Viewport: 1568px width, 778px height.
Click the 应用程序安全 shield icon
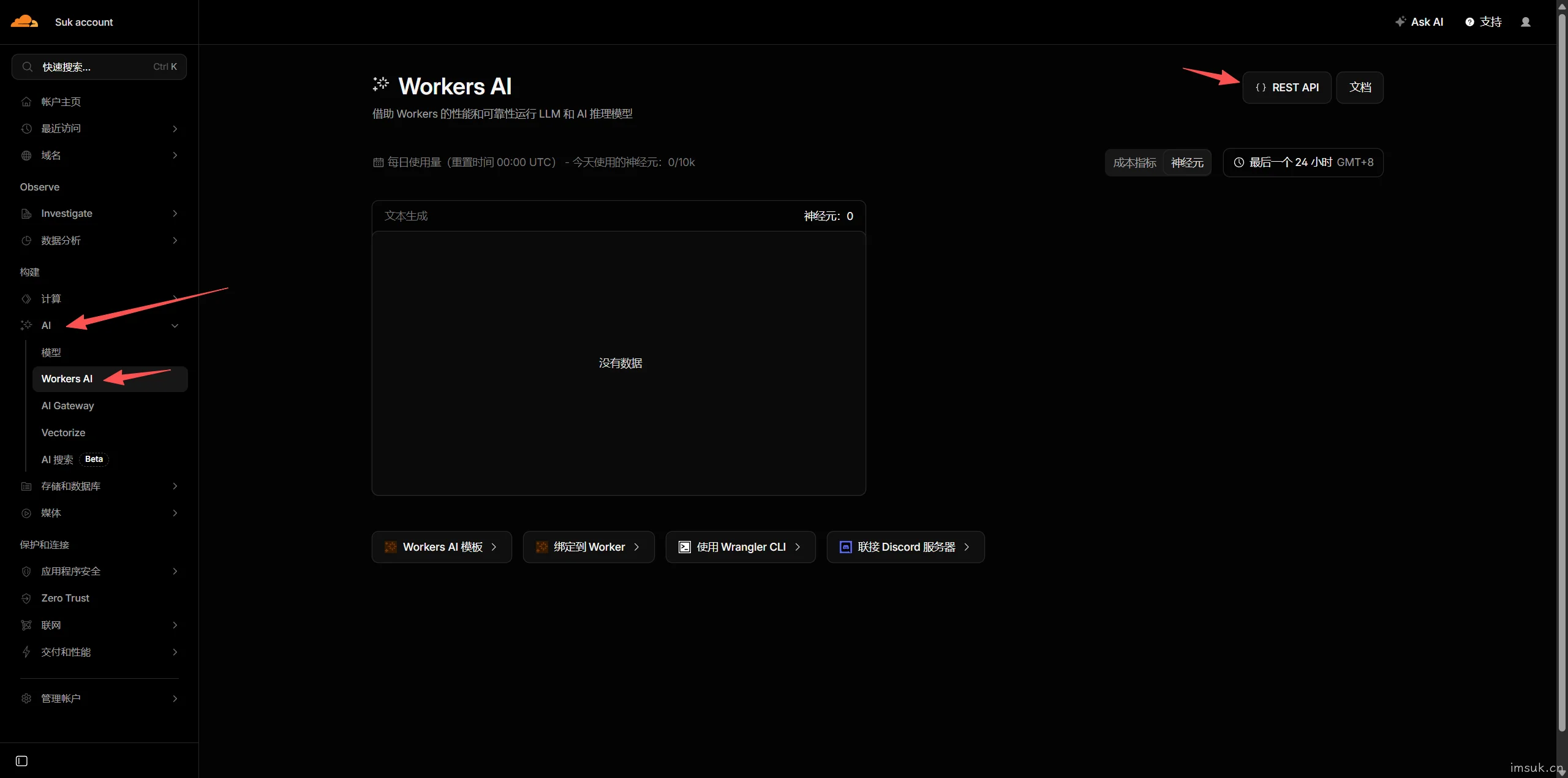pyautogui.click(x=26, y=572)
